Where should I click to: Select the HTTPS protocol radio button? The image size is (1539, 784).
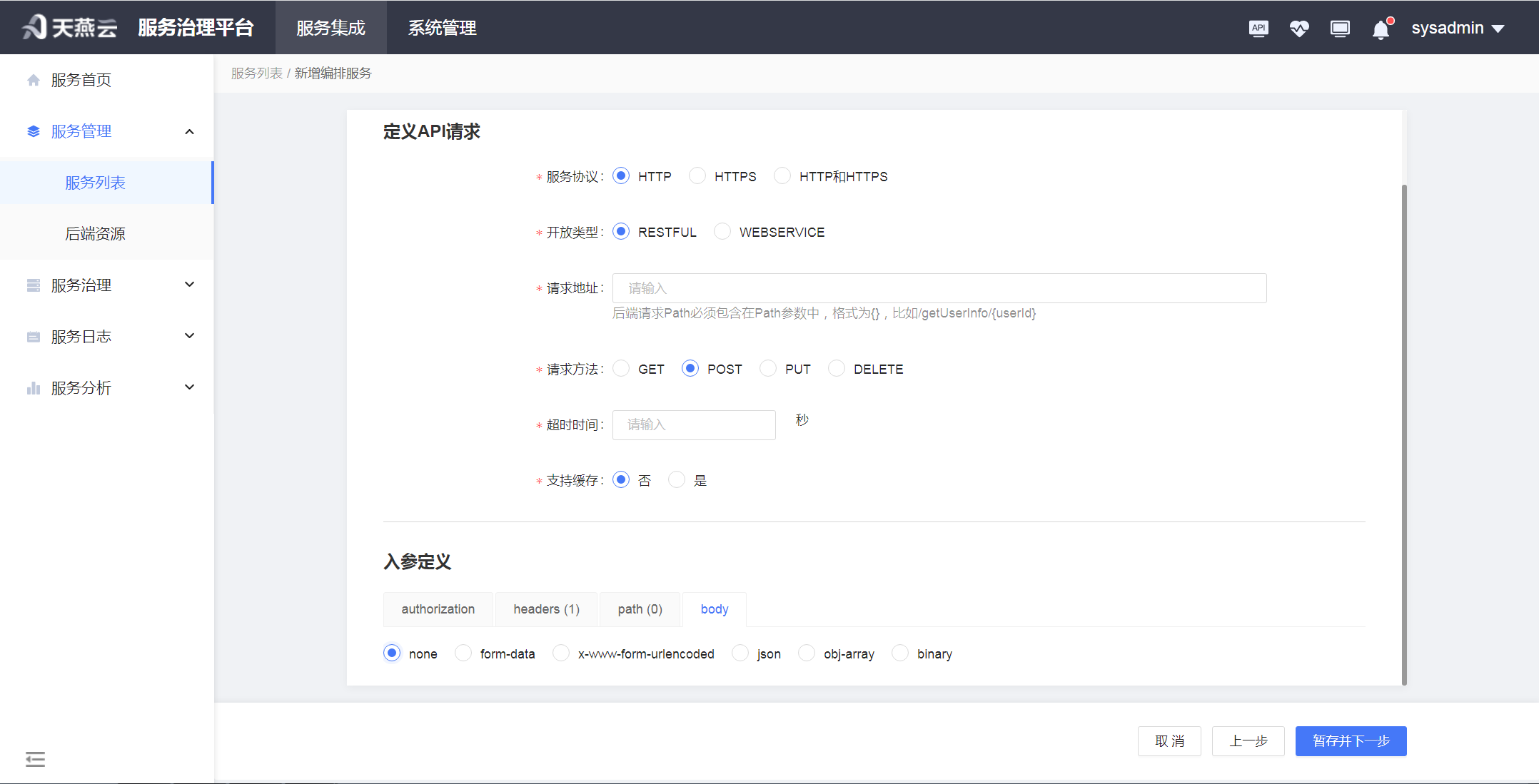click(x=697, y=175)
